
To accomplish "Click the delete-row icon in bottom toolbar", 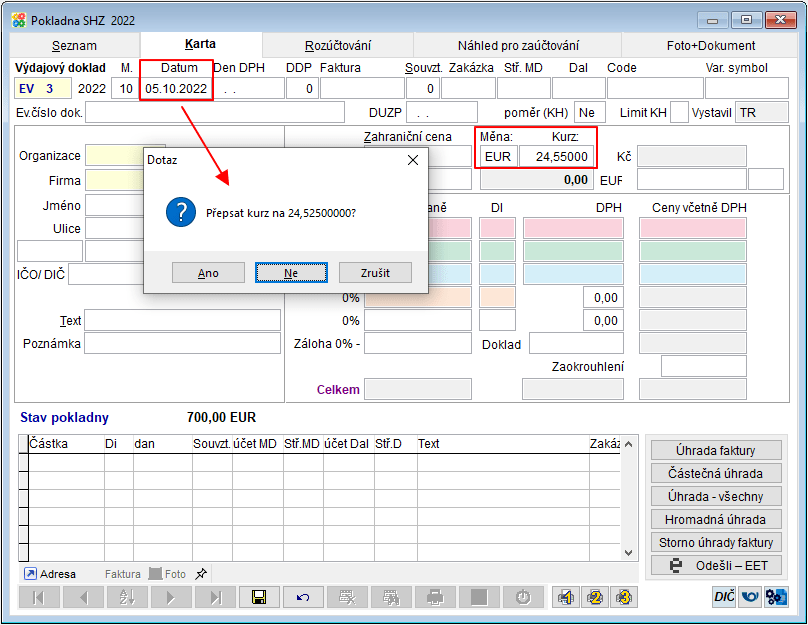I will pos(347,597).
